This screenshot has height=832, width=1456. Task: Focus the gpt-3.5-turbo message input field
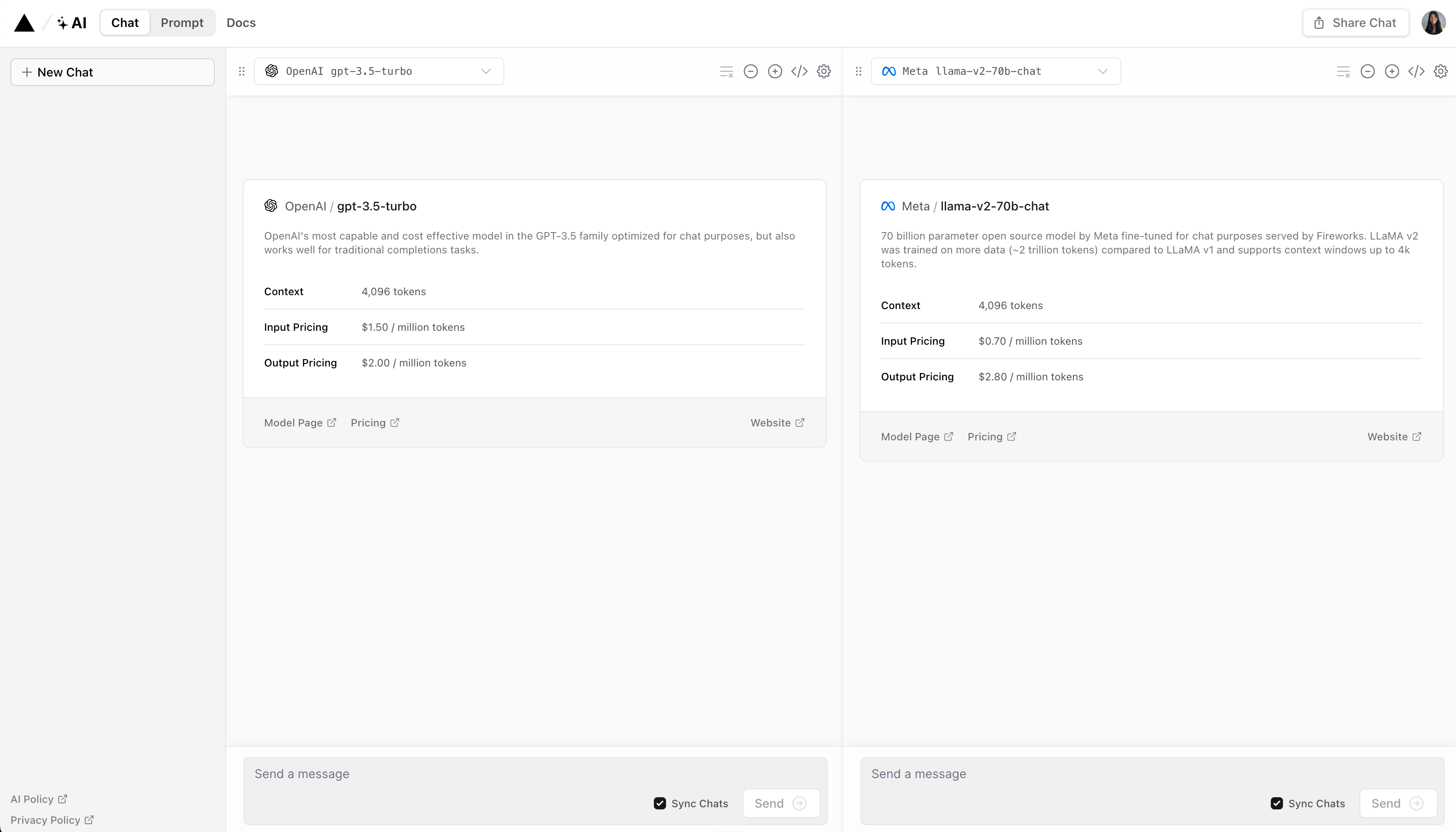pyautogui.click(x=536, y=791)
